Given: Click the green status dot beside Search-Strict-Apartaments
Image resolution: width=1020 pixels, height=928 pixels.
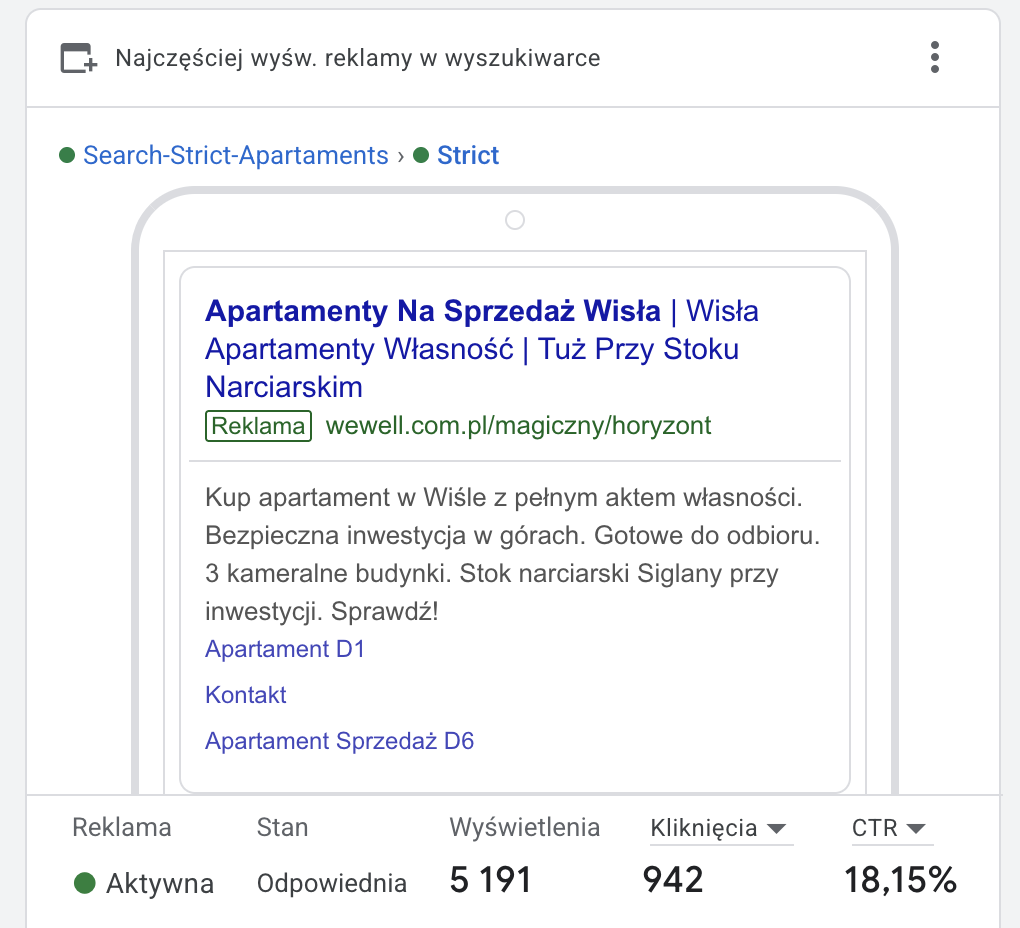Looking at the screenshot, I should 68,156.
